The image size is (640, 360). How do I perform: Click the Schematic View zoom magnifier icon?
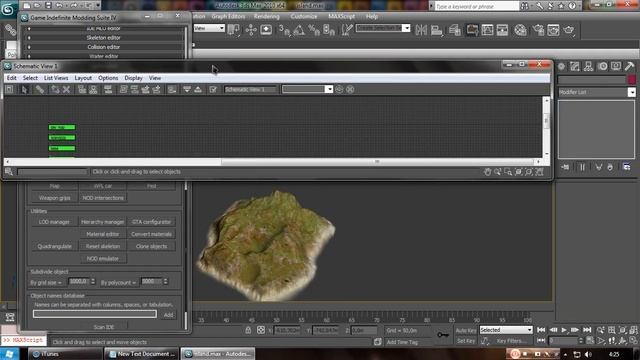(498, 172)
